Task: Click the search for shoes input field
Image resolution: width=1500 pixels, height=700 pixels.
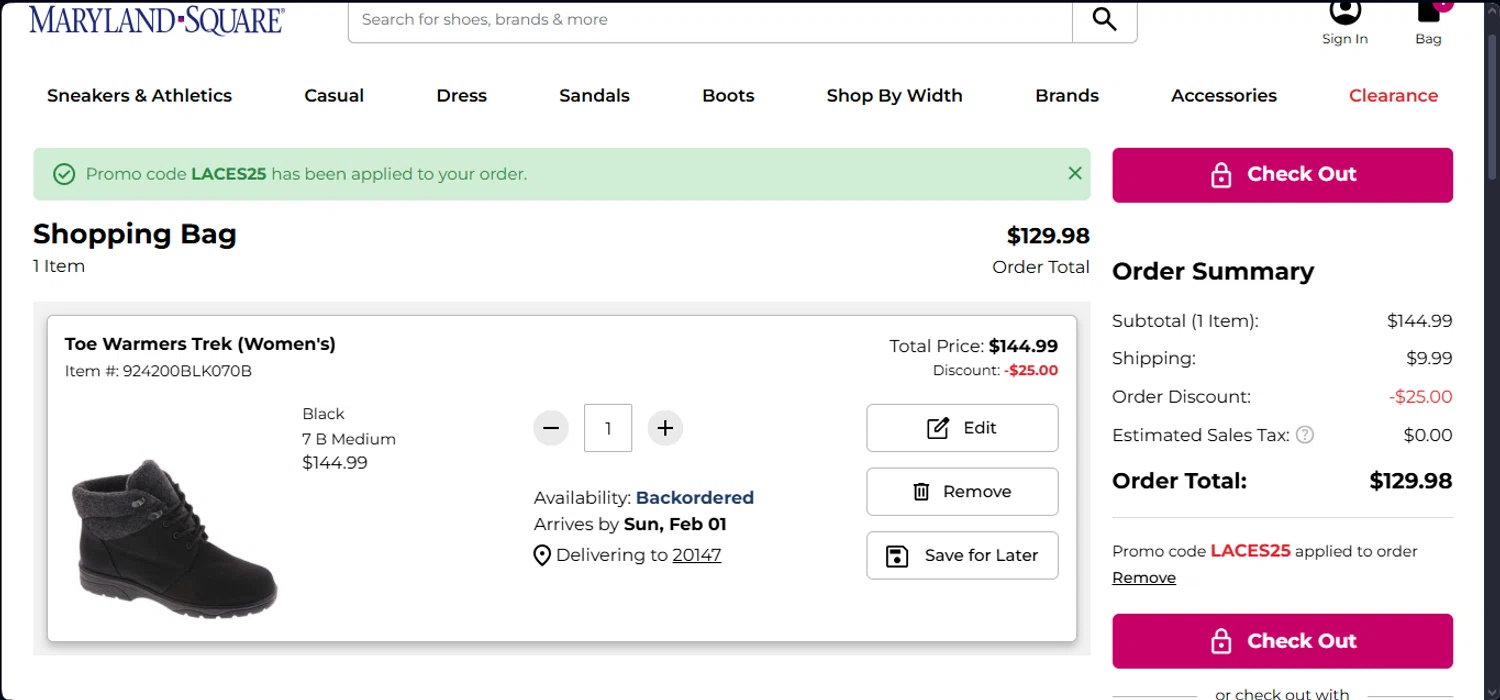Action: point(710,19)
